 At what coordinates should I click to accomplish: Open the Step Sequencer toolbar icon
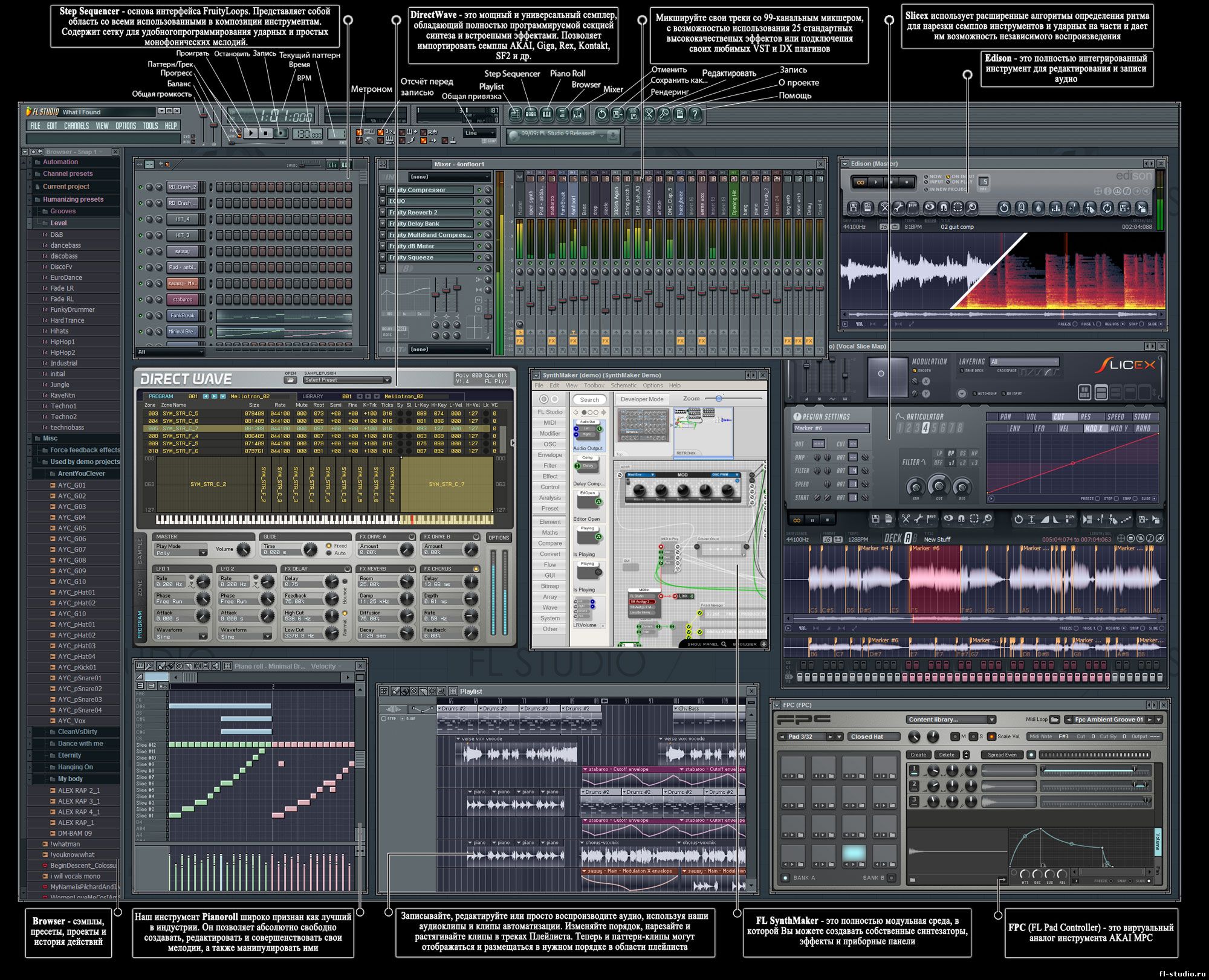point(531,113)
